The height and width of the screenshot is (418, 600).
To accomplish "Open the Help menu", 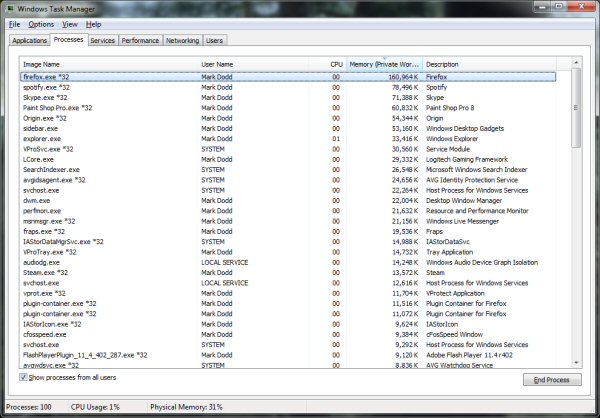I will 93,24.
